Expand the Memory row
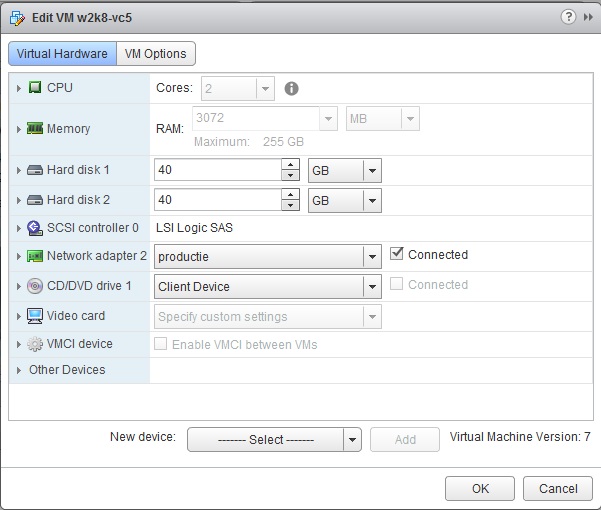 [18, 129]
